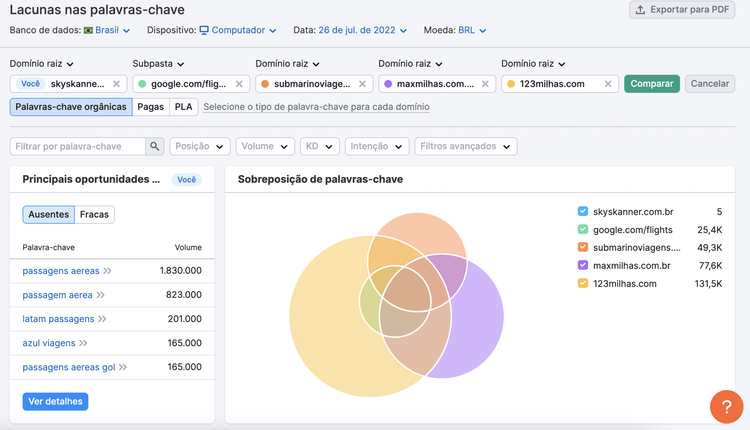Image resolution: width=750 pixels, height=430 pixels.
Task: Uncheck submarinoviagens in legend
Action: click(x=583, y=247)
